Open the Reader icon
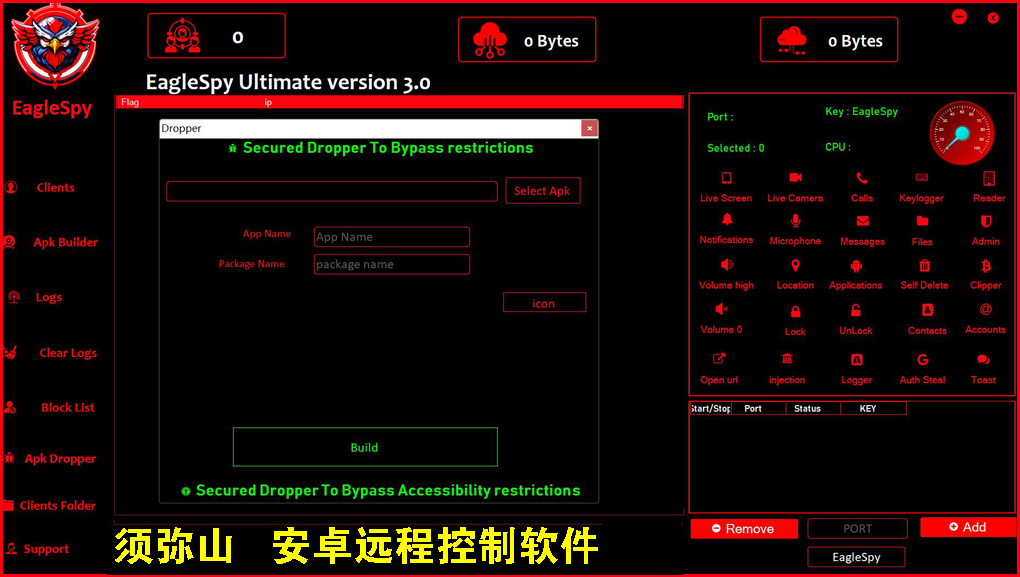Screen dimensions: 1020x577 pos(989,178)
